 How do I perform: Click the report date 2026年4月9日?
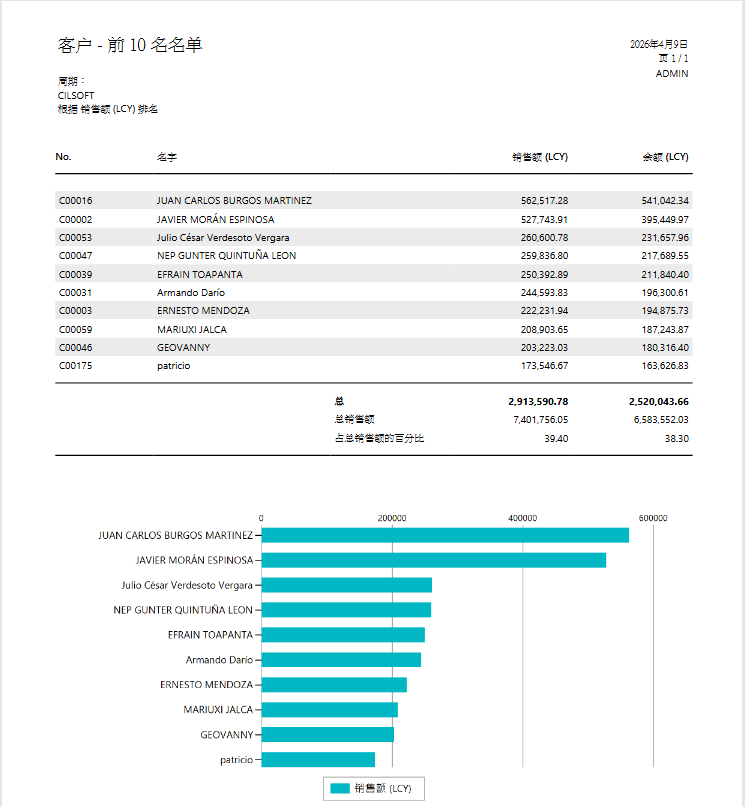[658, 45]
